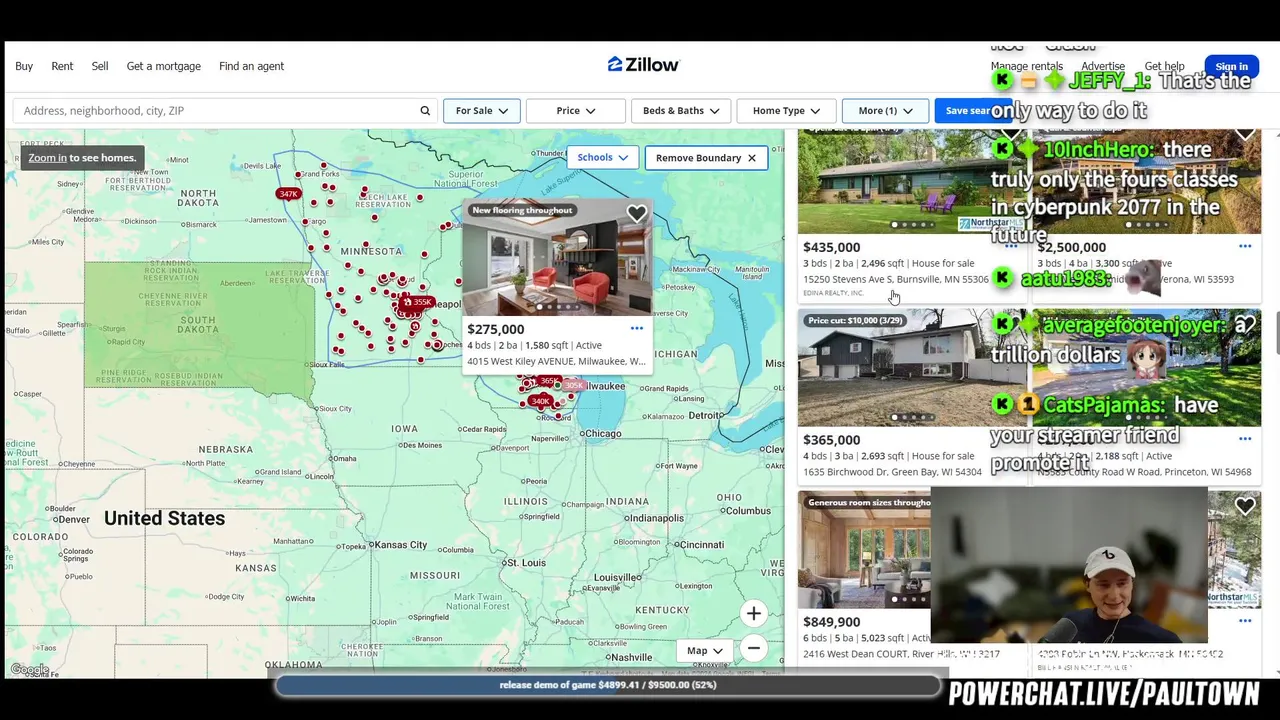Click the $849,900 price text
This screenshot has width=1280, height=720.
point(832,622)
